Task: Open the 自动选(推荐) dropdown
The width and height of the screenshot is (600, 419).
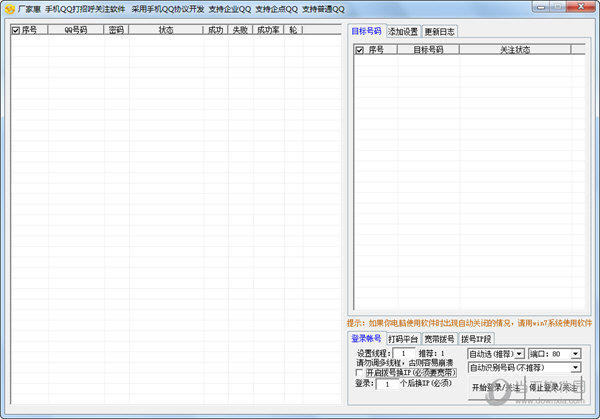Action: click(495, 353)
